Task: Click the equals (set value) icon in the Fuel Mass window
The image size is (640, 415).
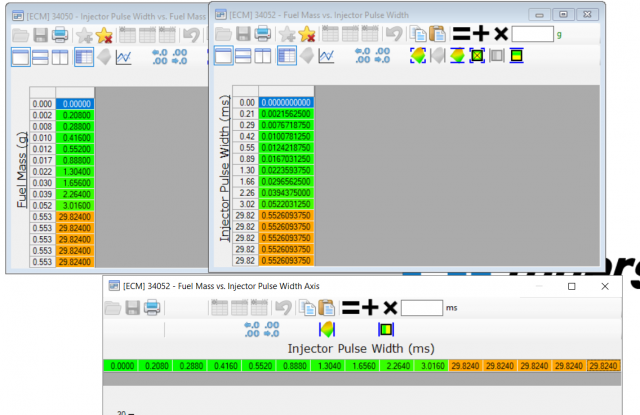Action: 461,34
